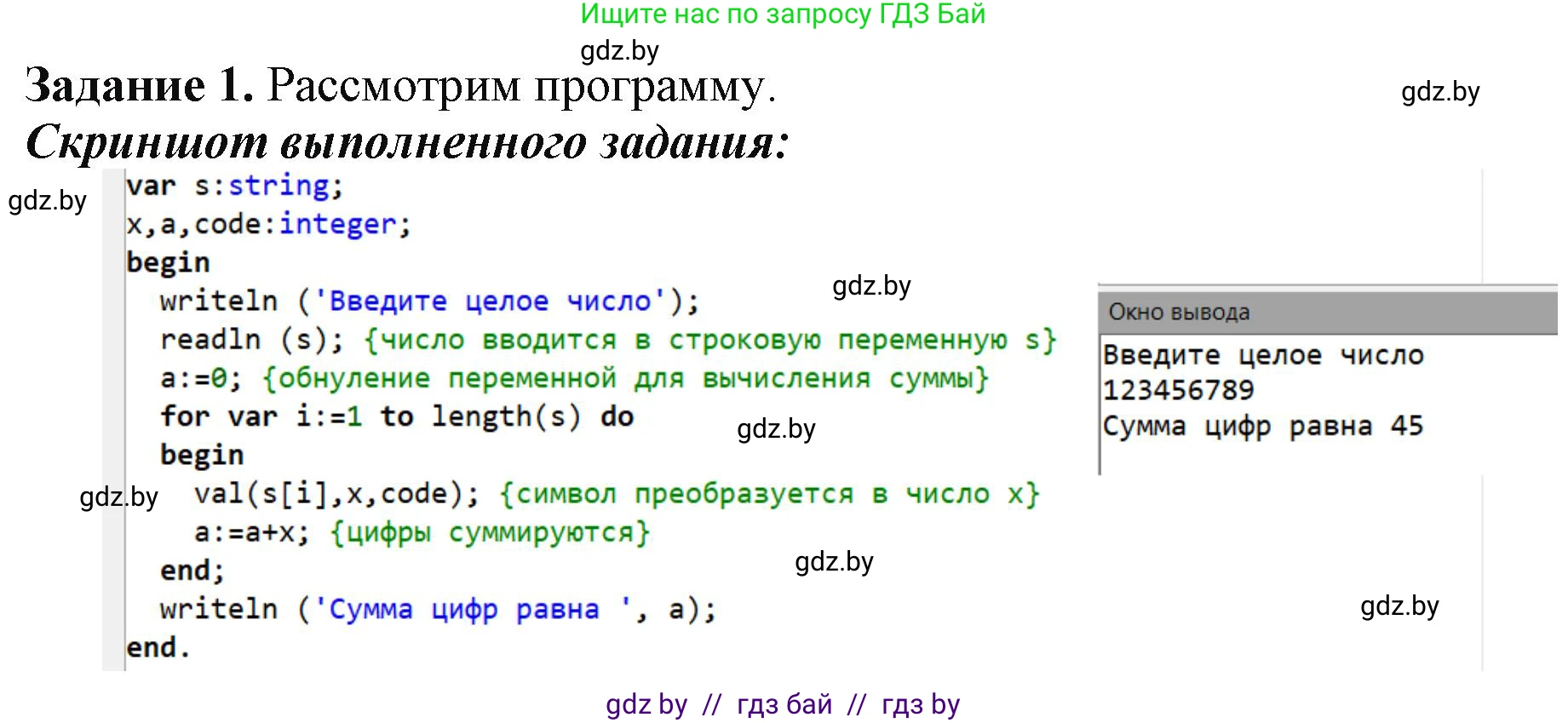
Task: Click the comment "{символ преобразуется в число x}"
Action: (769, 494)
